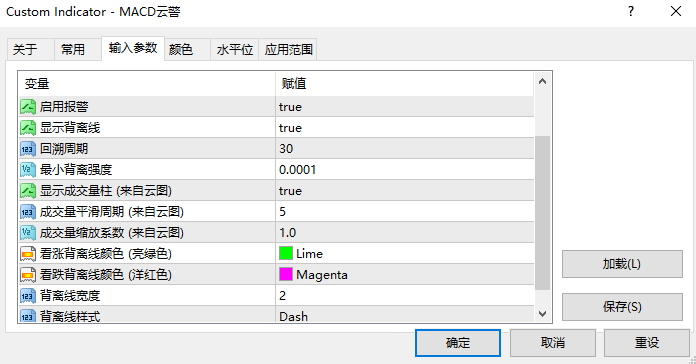
Task: Select 看涨背离线颜色 (亮绿色) label
Action: pyautogui.click(x=106, y=253)
